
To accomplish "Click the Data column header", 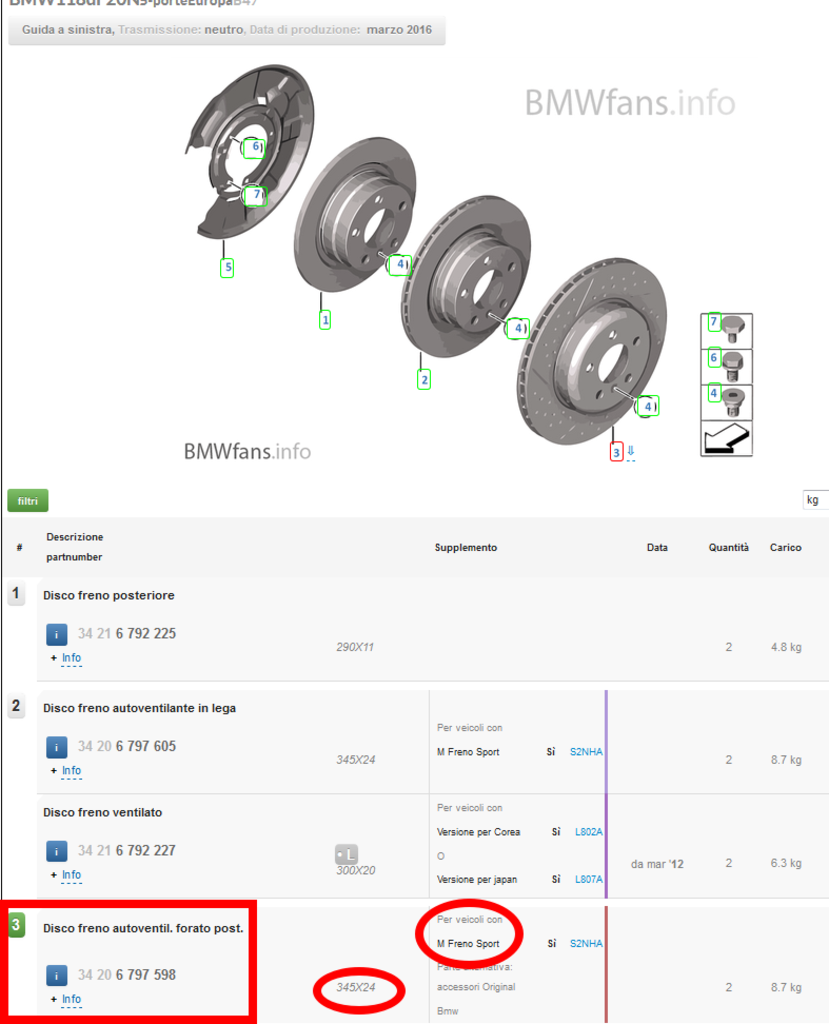I will pos(657,547).
